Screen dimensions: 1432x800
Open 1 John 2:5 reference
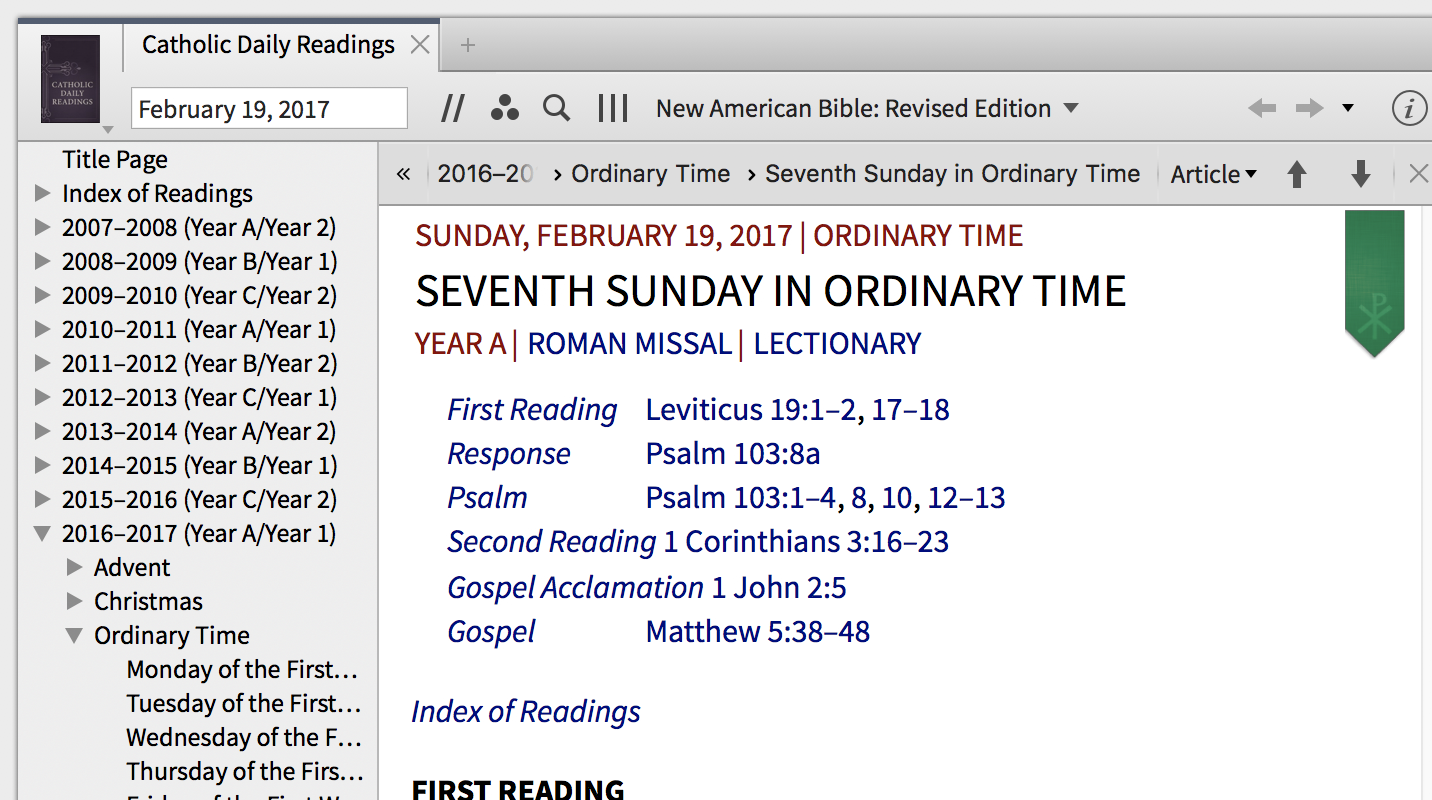779,586
